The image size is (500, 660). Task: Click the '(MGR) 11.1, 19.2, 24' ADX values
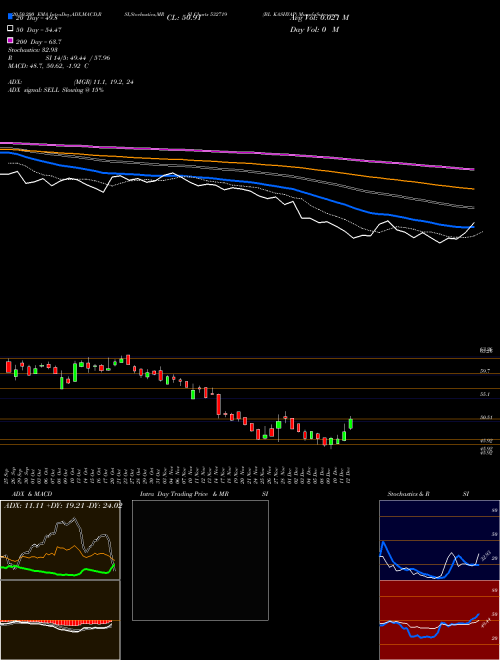pyautogui.click(x=104, y=82)
